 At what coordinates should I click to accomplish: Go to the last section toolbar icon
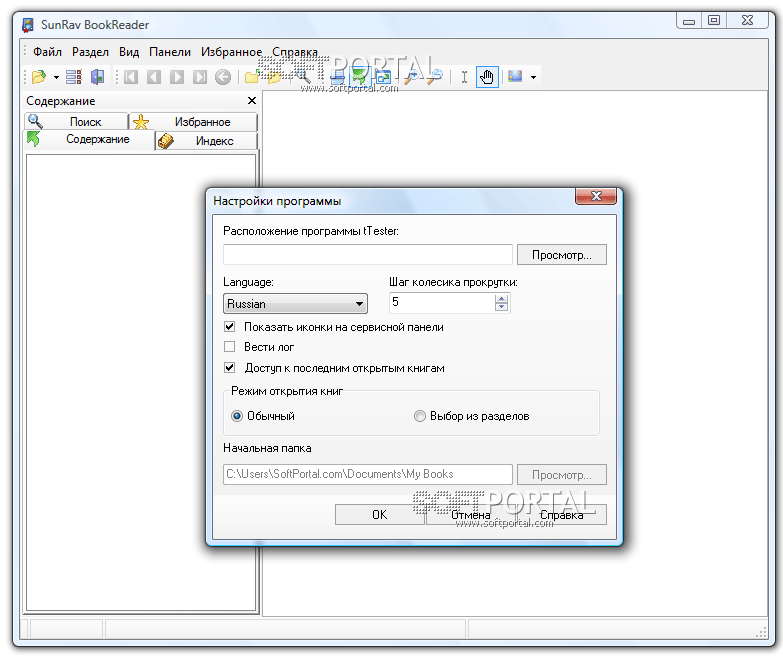(x=200, y=77)
